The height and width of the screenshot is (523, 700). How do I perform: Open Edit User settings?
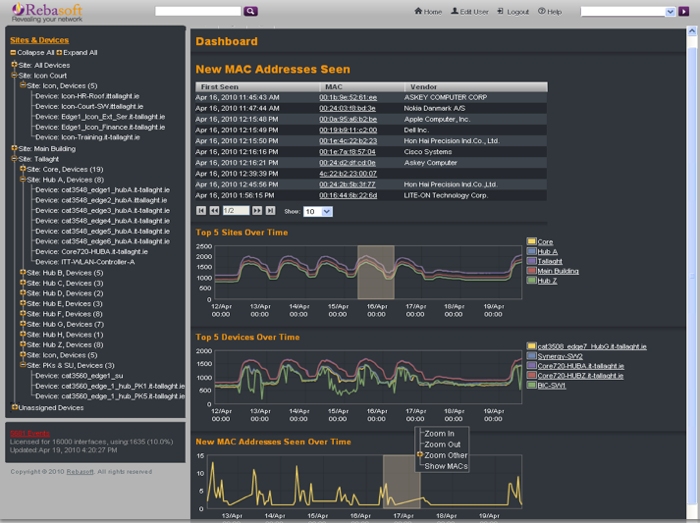click(470, 12)
